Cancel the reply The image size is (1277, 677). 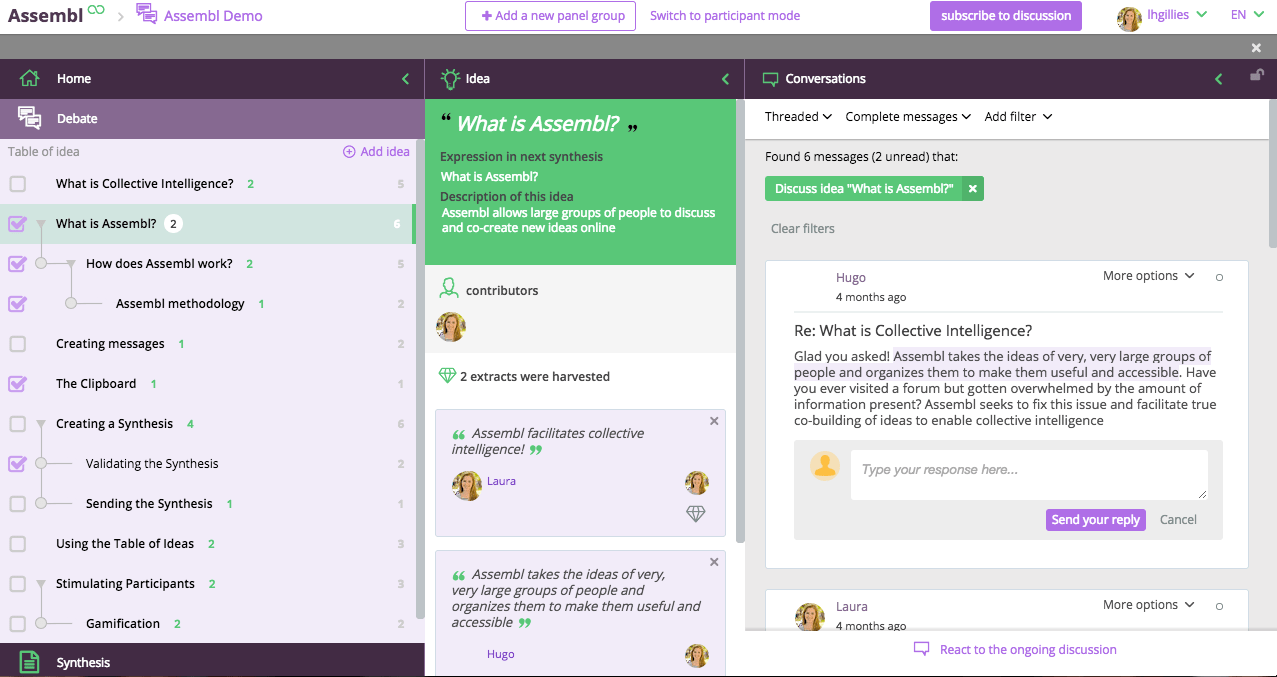1178,520
